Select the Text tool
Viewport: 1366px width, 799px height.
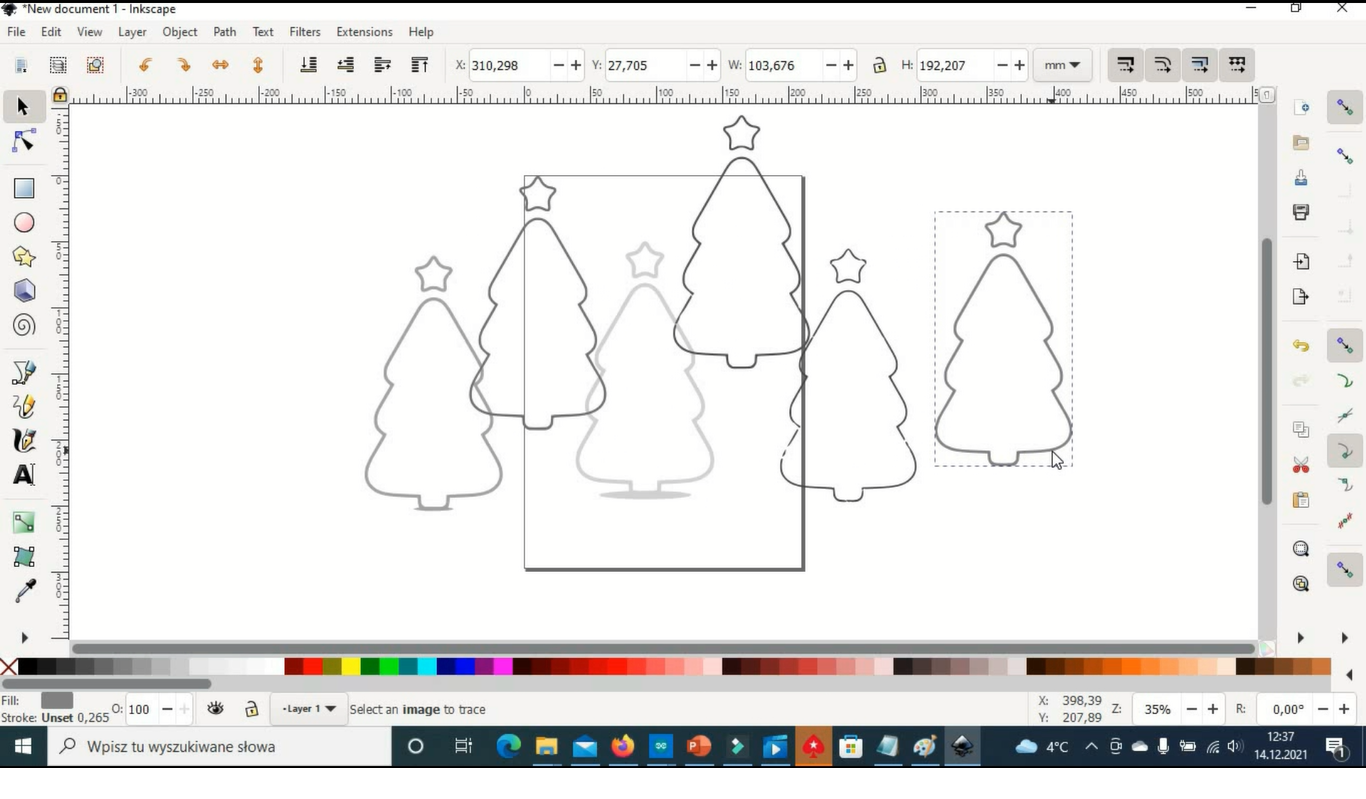pos(24,475)
